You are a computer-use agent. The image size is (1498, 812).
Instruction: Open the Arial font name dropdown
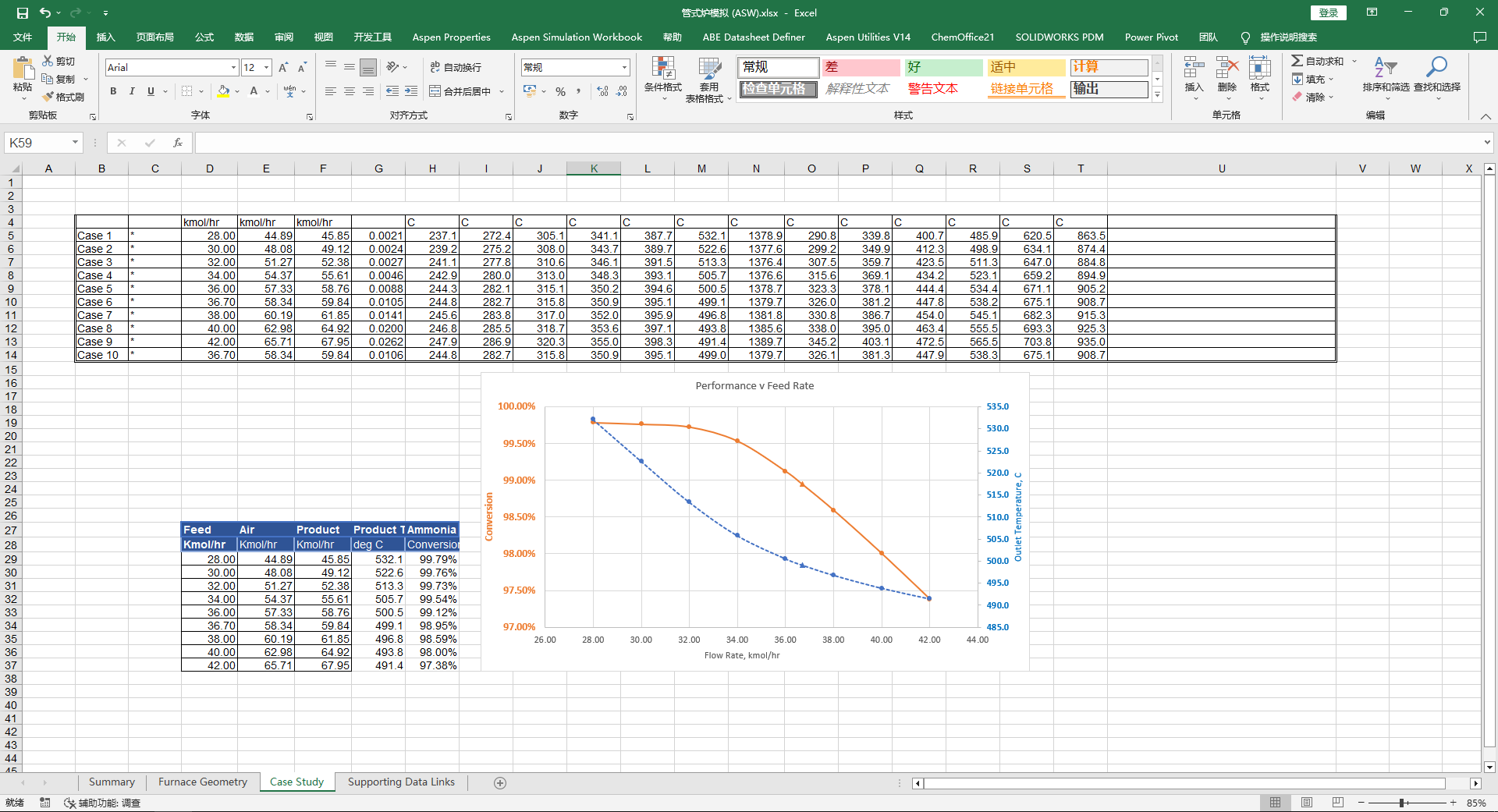(x=233, y=68)
